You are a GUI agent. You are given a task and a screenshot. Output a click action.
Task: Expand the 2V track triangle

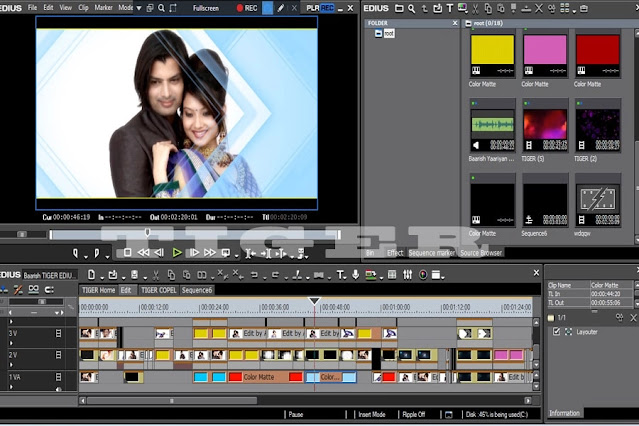coord(11,365)
